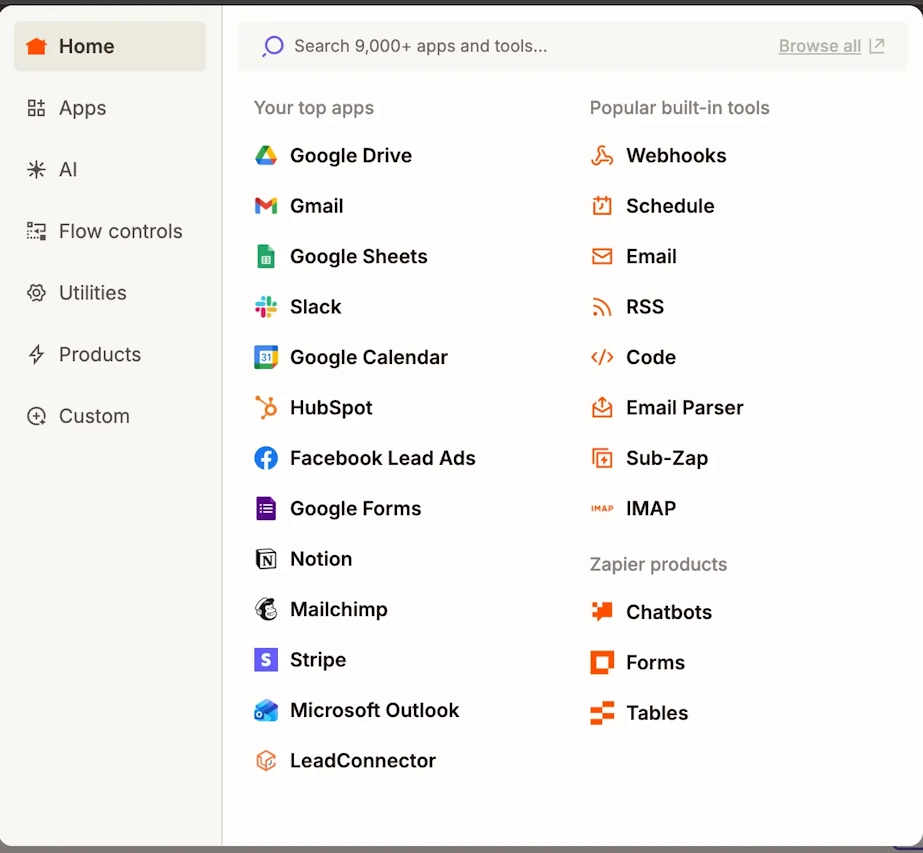
Task: Select Google Drive label
Action: (x=351, y=155)
